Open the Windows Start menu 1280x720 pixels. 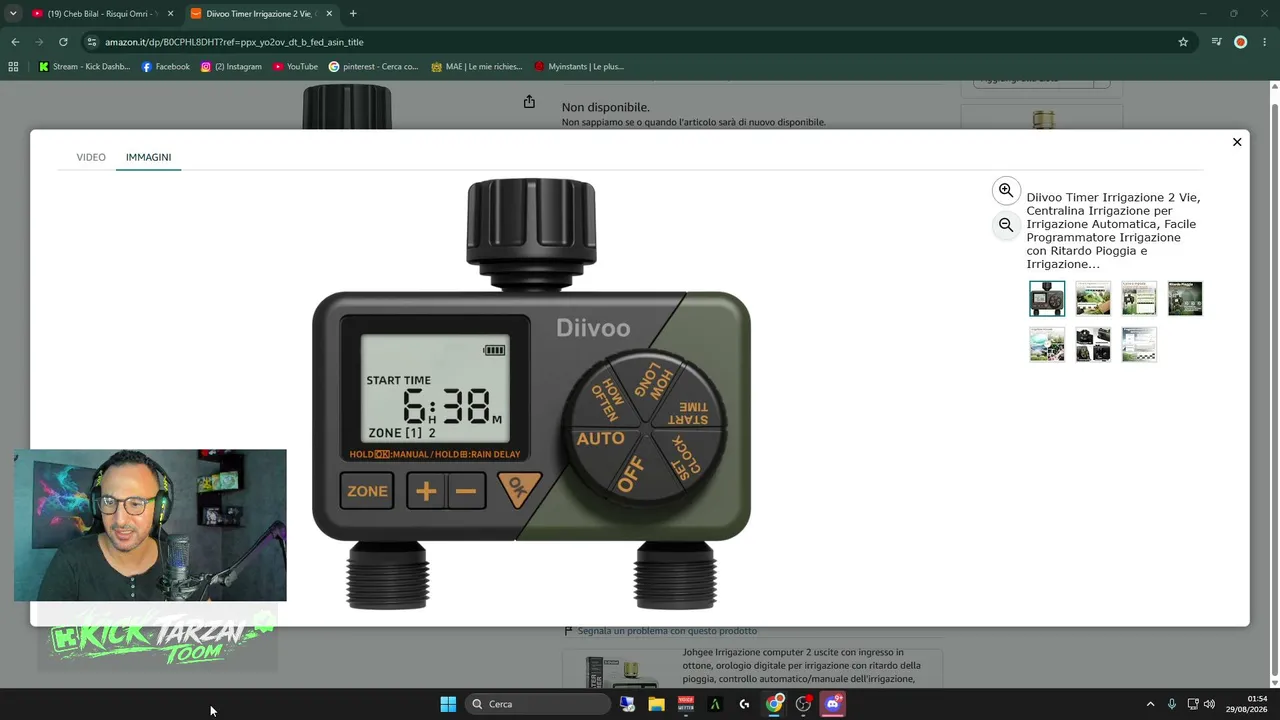[448, 704]
